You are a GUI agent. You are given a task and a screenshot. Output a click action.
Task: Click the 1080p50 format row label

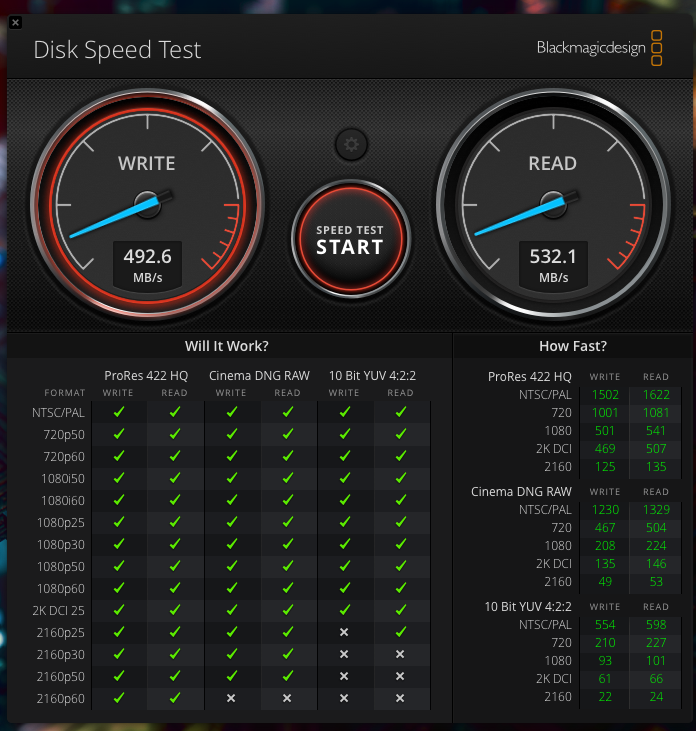(61, 566)
